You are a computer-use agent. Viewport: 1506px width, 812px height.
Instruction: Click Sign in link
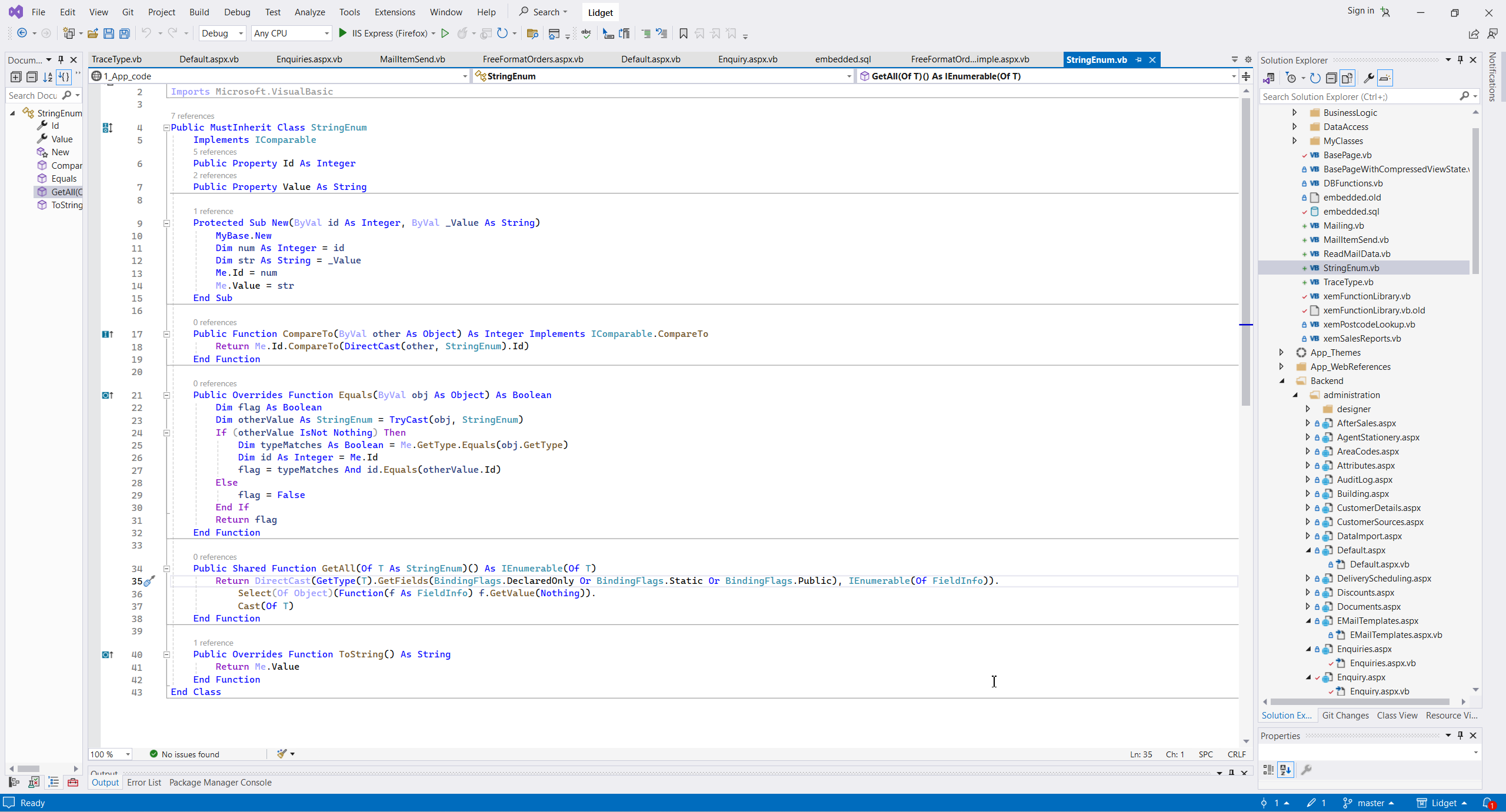[1360, 11]
